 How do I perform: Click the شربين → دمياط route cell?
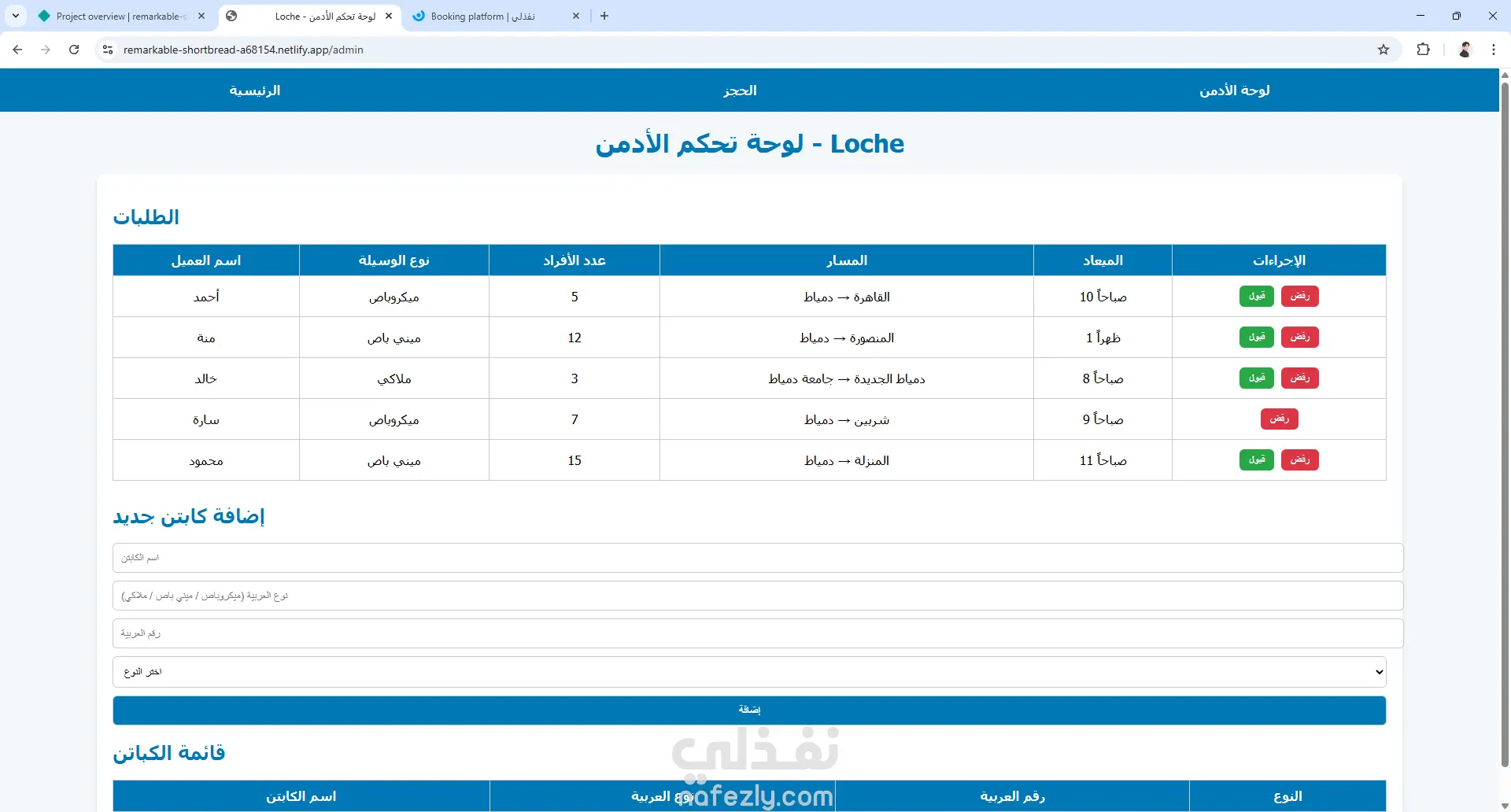pyautogui.click(x=847, y=419)
